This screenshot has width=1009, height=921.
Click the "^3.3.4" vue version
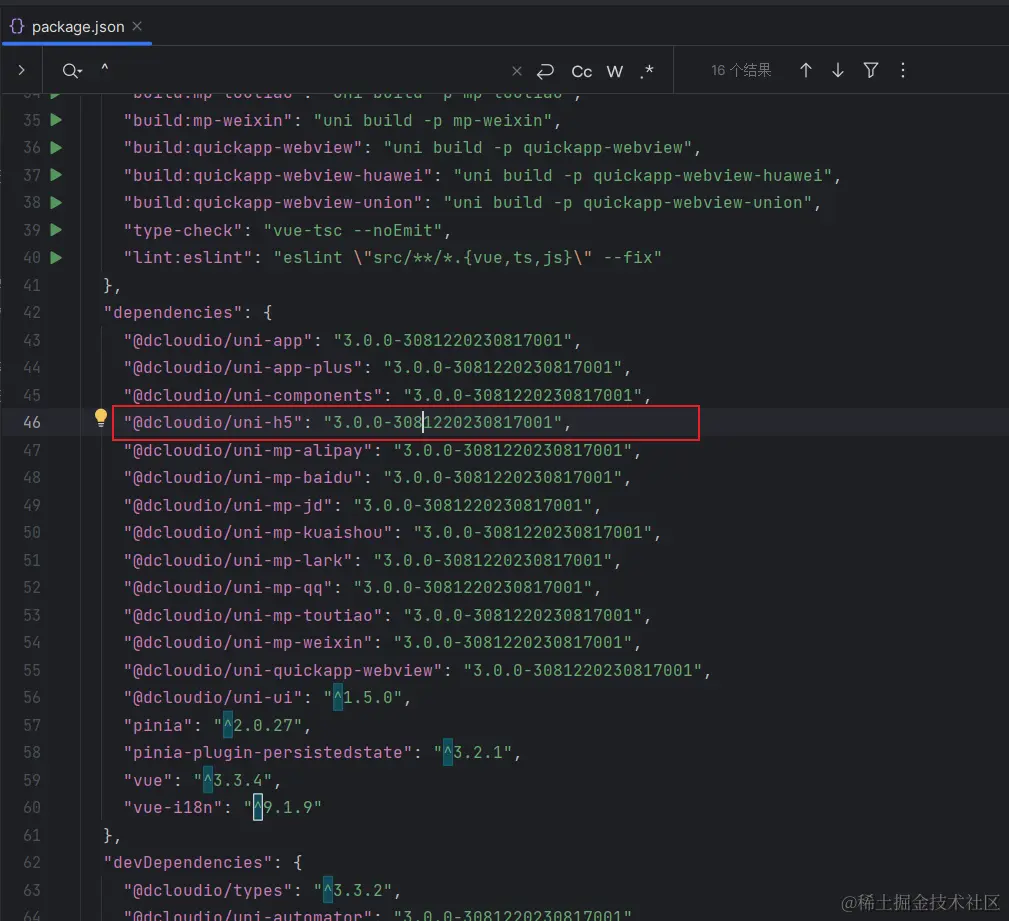(233, 781)
